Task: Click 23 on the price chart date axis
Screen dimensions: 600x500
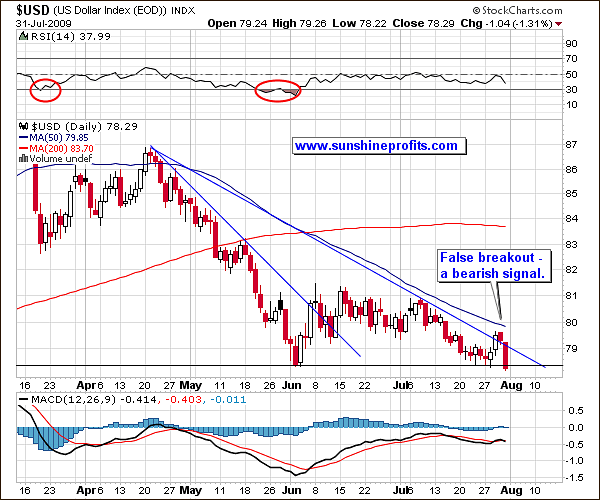Action: [x=49, y=385]
